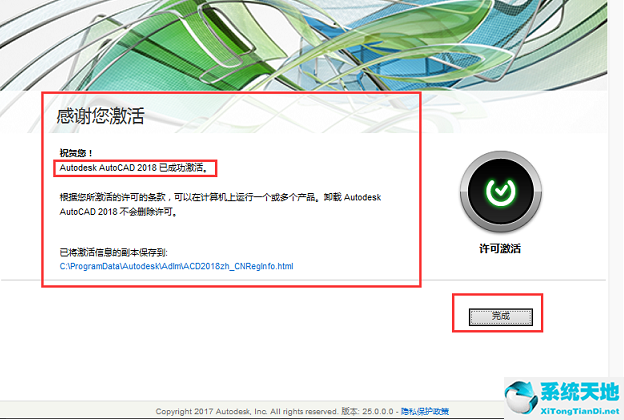
Task: Select the 许可激活 label text
Action: coord(500,249)
